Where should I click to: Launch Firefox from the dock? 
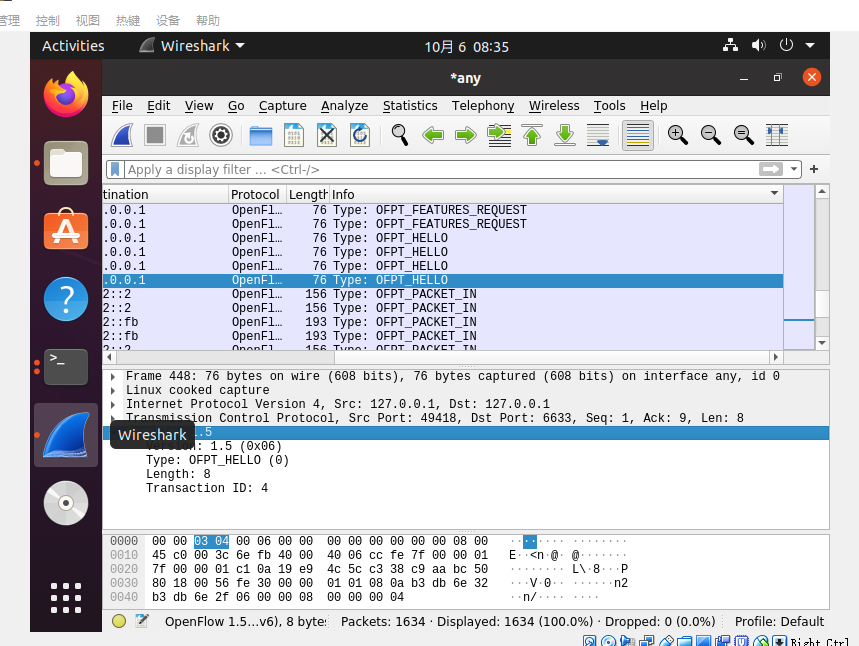click(66, 94)
